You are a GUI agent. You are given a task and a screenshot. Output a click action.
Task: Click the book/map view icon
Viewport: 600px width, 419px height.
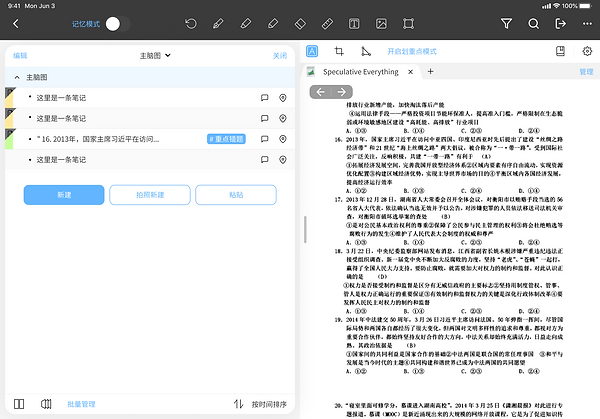click(46, 404)
